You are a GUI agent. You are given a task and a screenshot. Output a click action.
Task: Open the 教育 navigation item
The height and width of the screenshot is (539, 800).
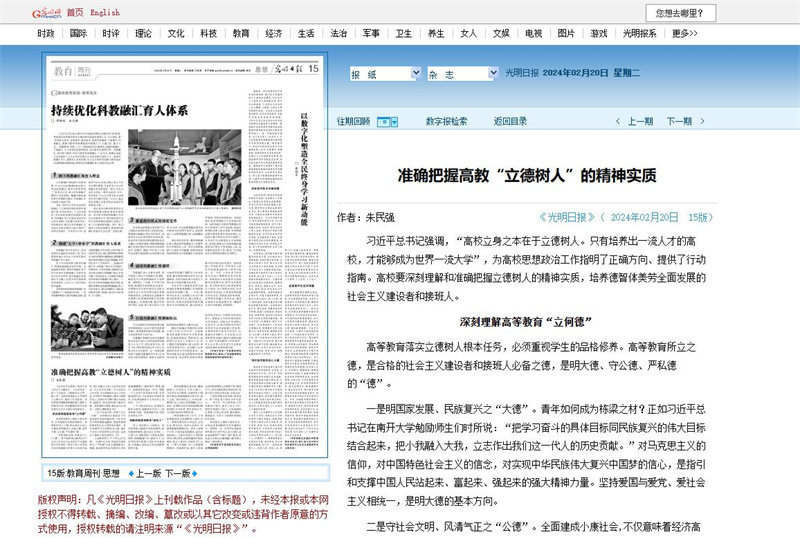[241, 33]
